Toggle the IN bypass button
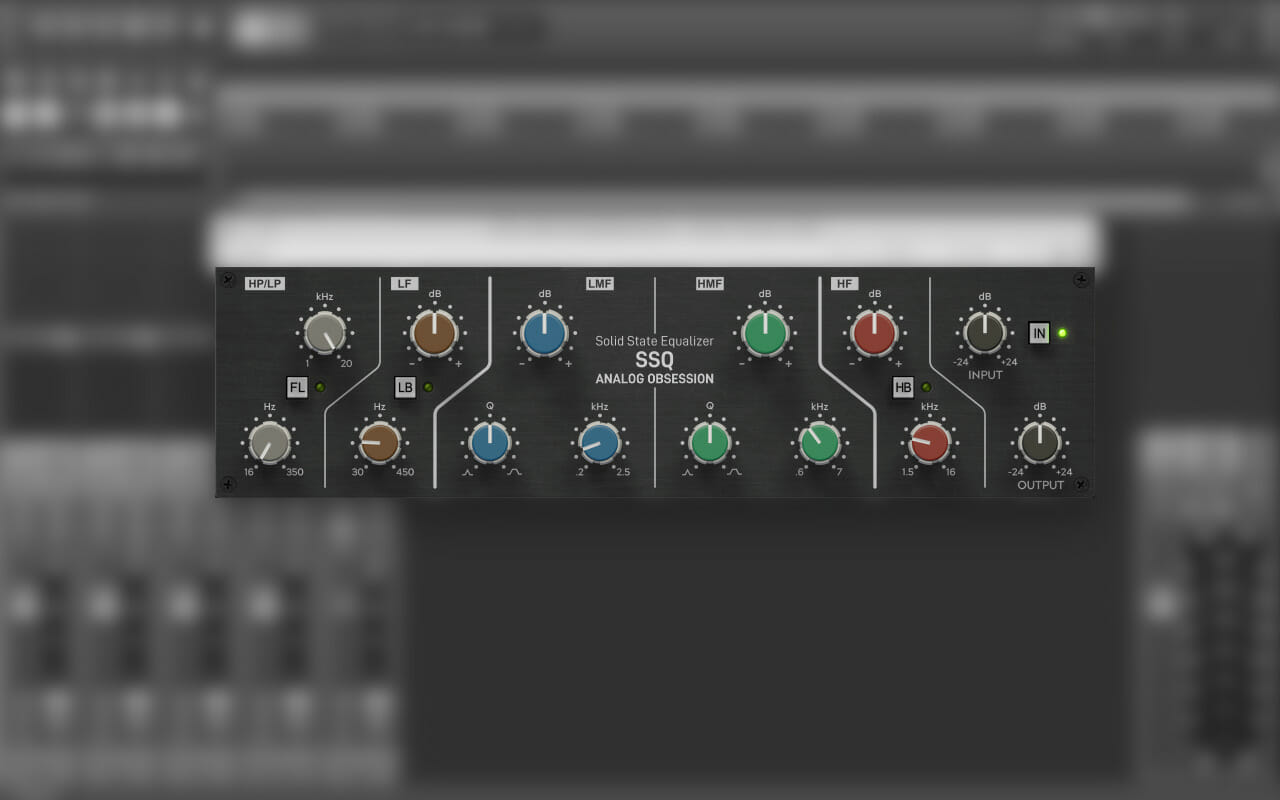1280x800 pixels. [1039, 333]
